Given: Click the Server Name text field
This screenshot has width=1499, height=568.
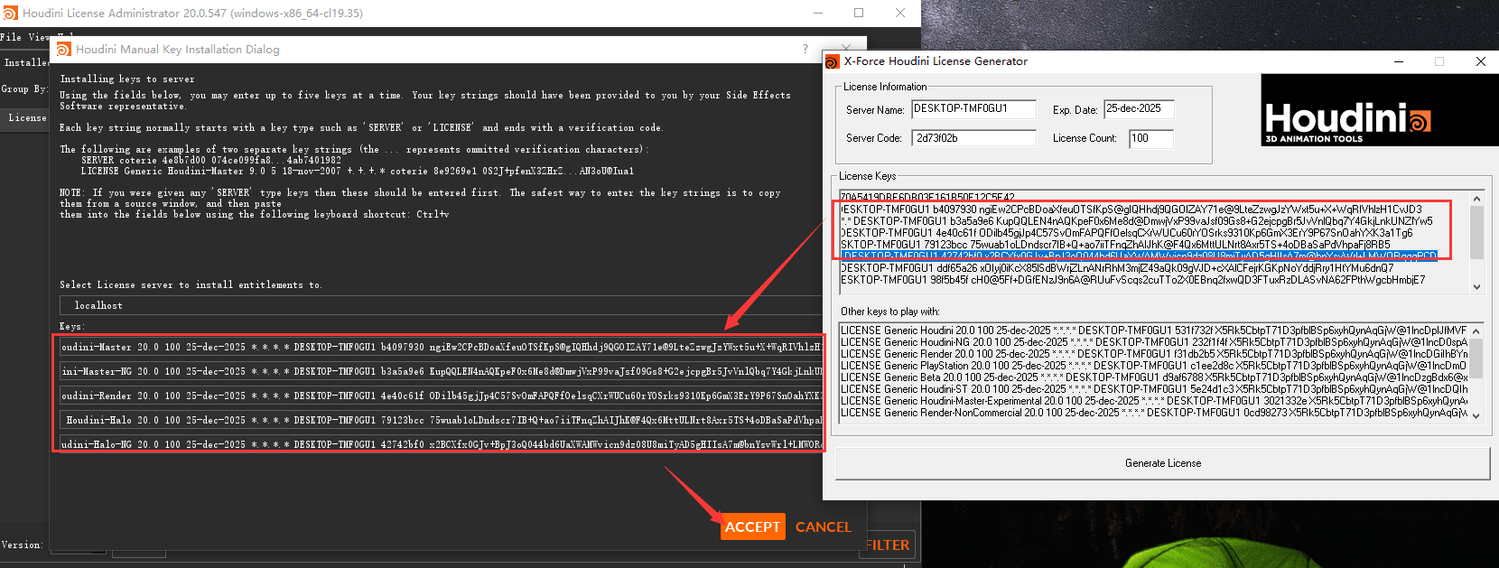Looking at the screenshot, I should point(972,109).
